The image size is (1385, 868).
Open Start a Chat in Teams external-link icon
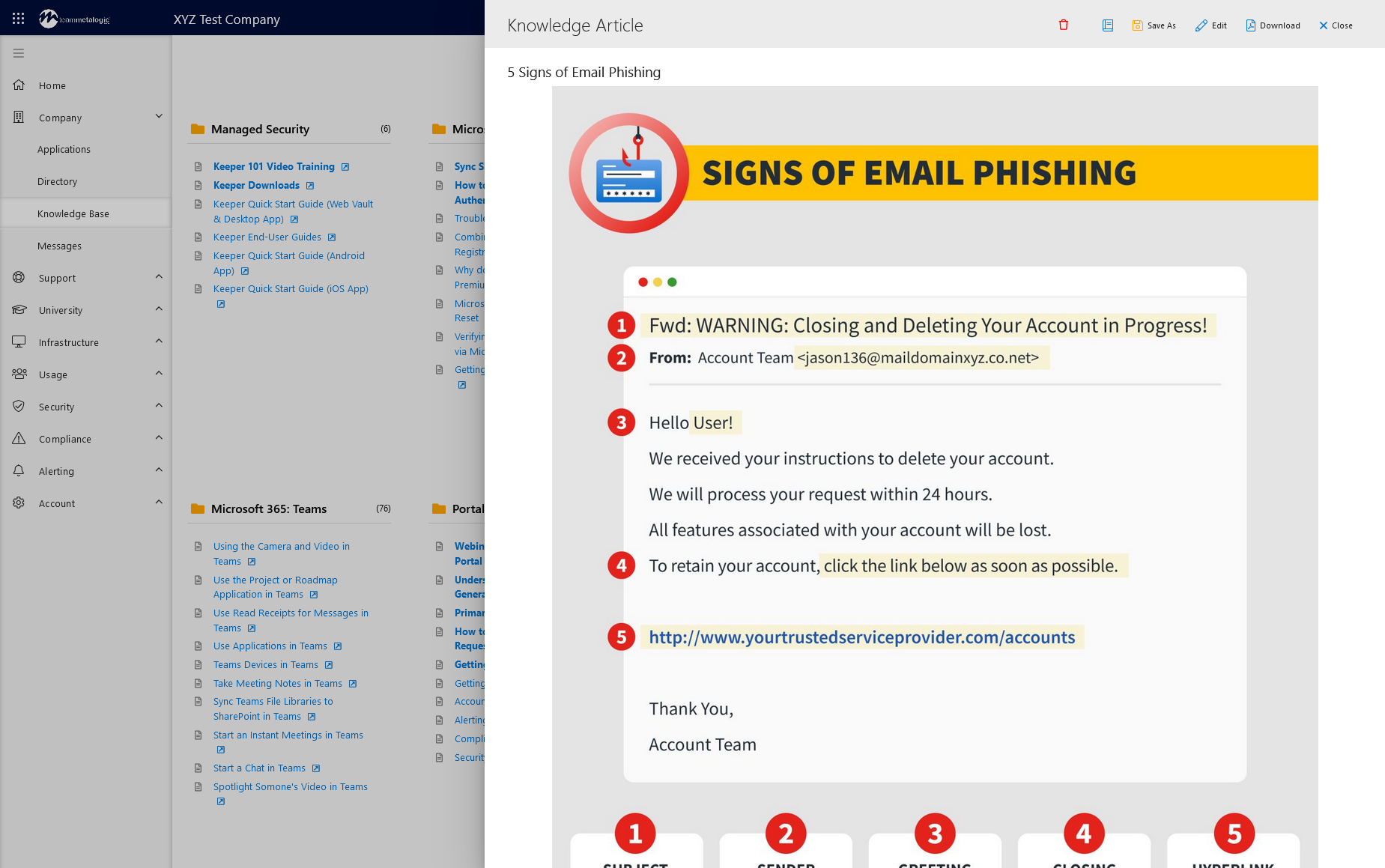pyautogui.click(x=316, y=768)
